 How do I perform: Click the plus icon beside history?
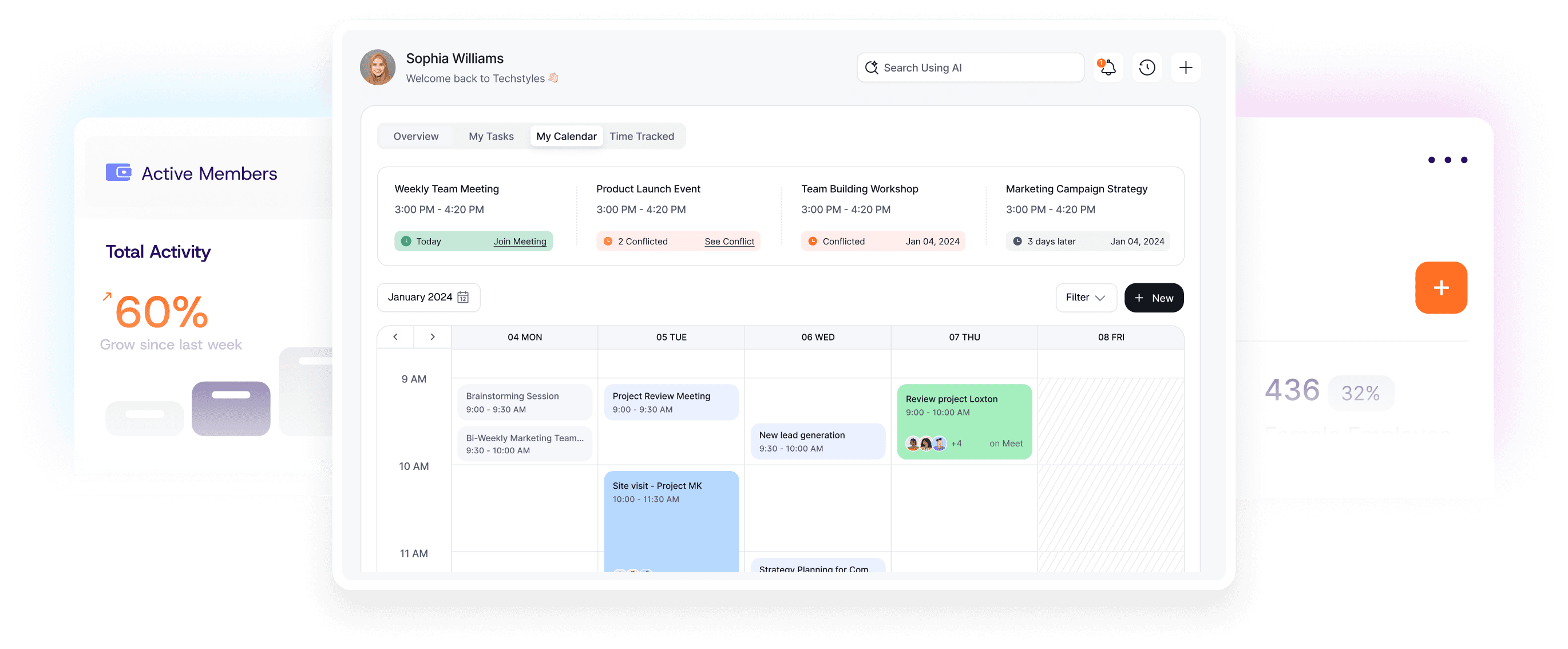[1185, 68]
